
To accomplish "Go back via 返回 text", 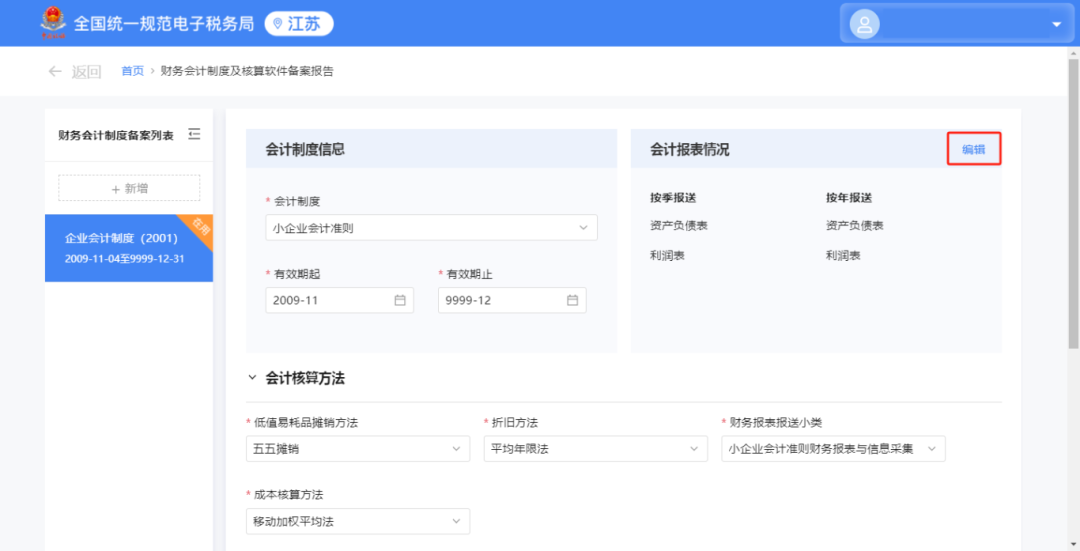I will [x=86, y=72].
